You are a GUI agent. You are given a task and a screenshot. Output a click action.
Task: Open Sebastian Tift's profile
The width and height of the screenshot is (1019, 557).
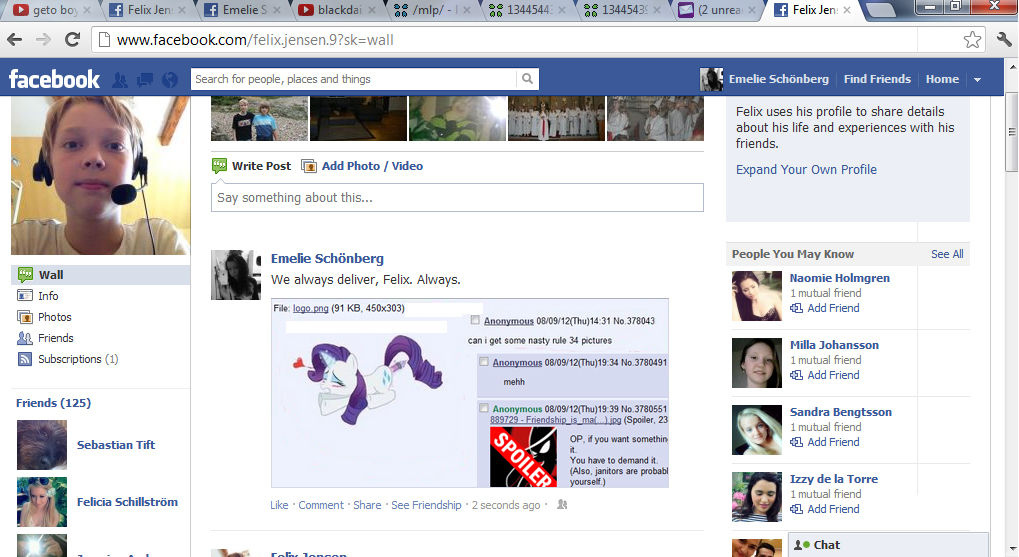116,445
